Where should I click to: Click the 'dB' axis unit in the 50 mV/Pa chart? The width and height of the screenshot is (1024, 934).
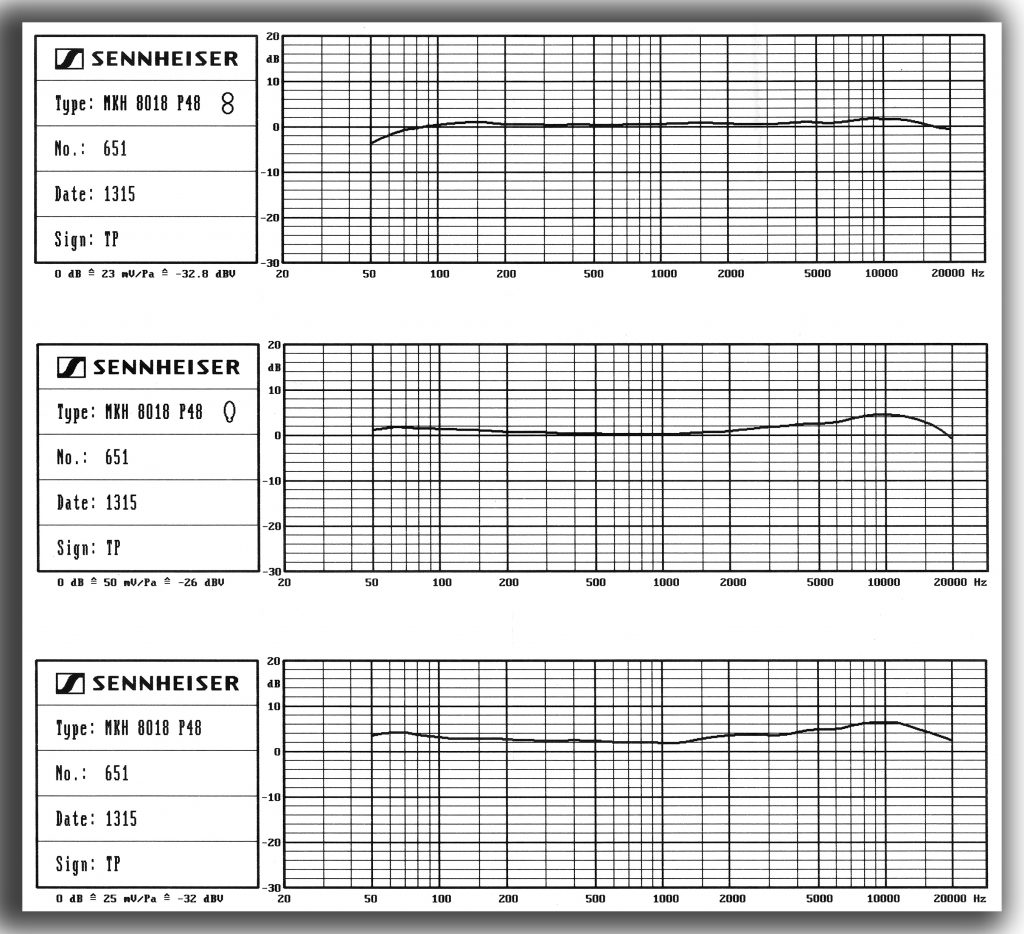point(275,368)
